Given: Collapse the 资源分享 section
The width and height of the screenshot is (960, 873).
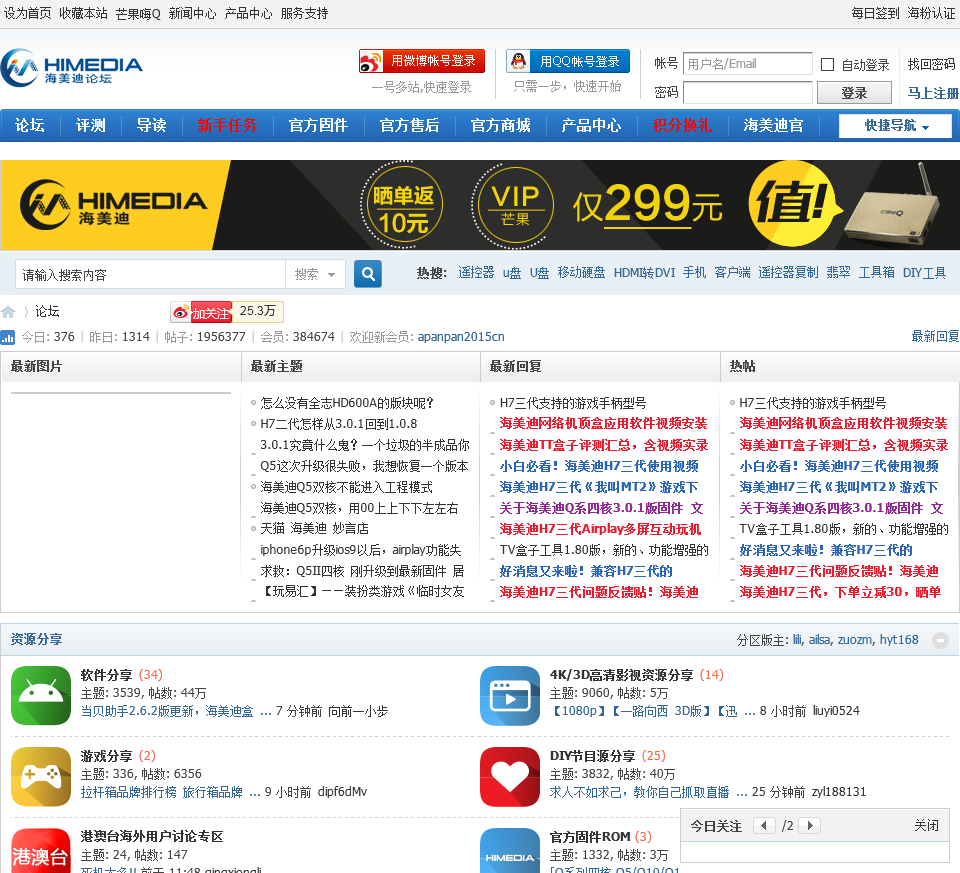Looking at the screenshot, I should pyautogui.click(x=940, y=640).
